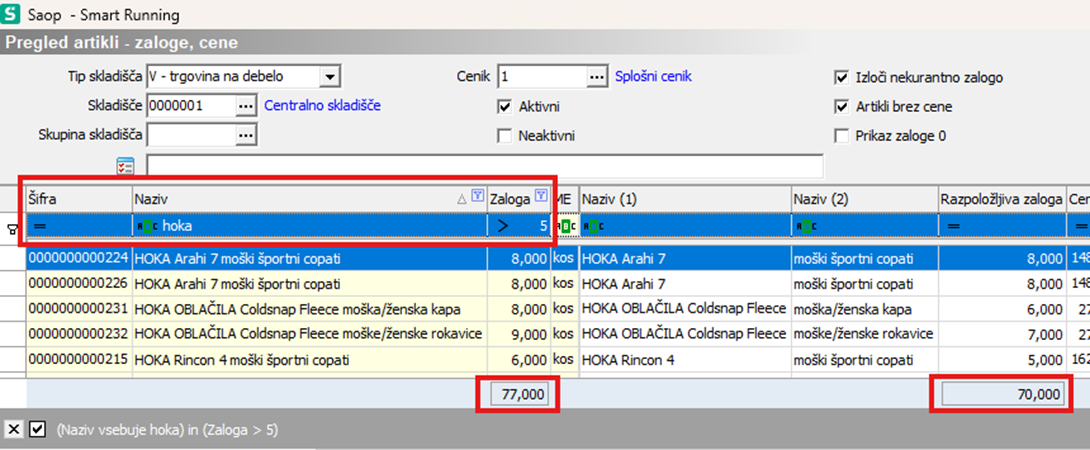Open the checklist icon beside the long search field

coord(126,166)
